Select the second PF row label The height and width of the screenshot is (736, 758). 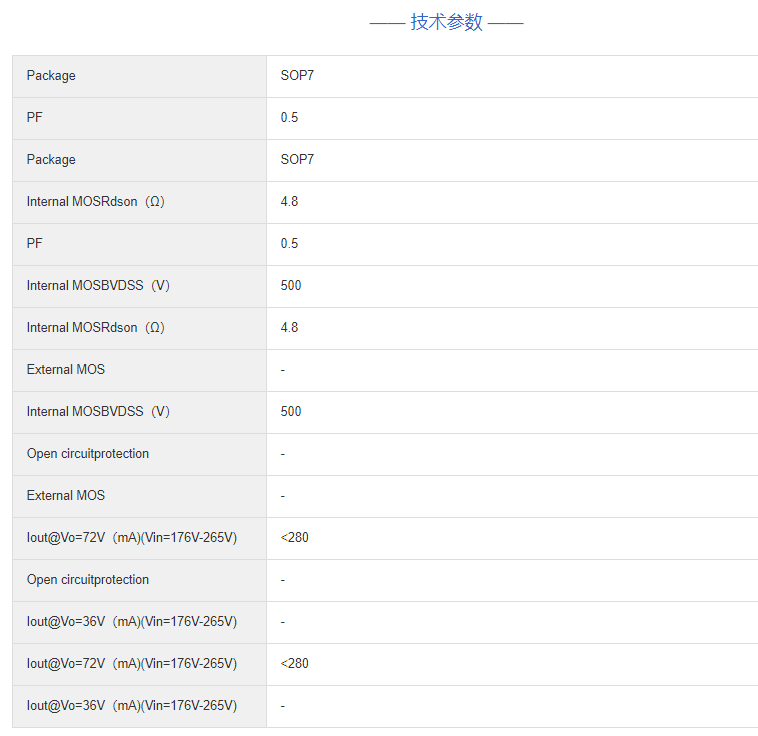coord(35,244)
